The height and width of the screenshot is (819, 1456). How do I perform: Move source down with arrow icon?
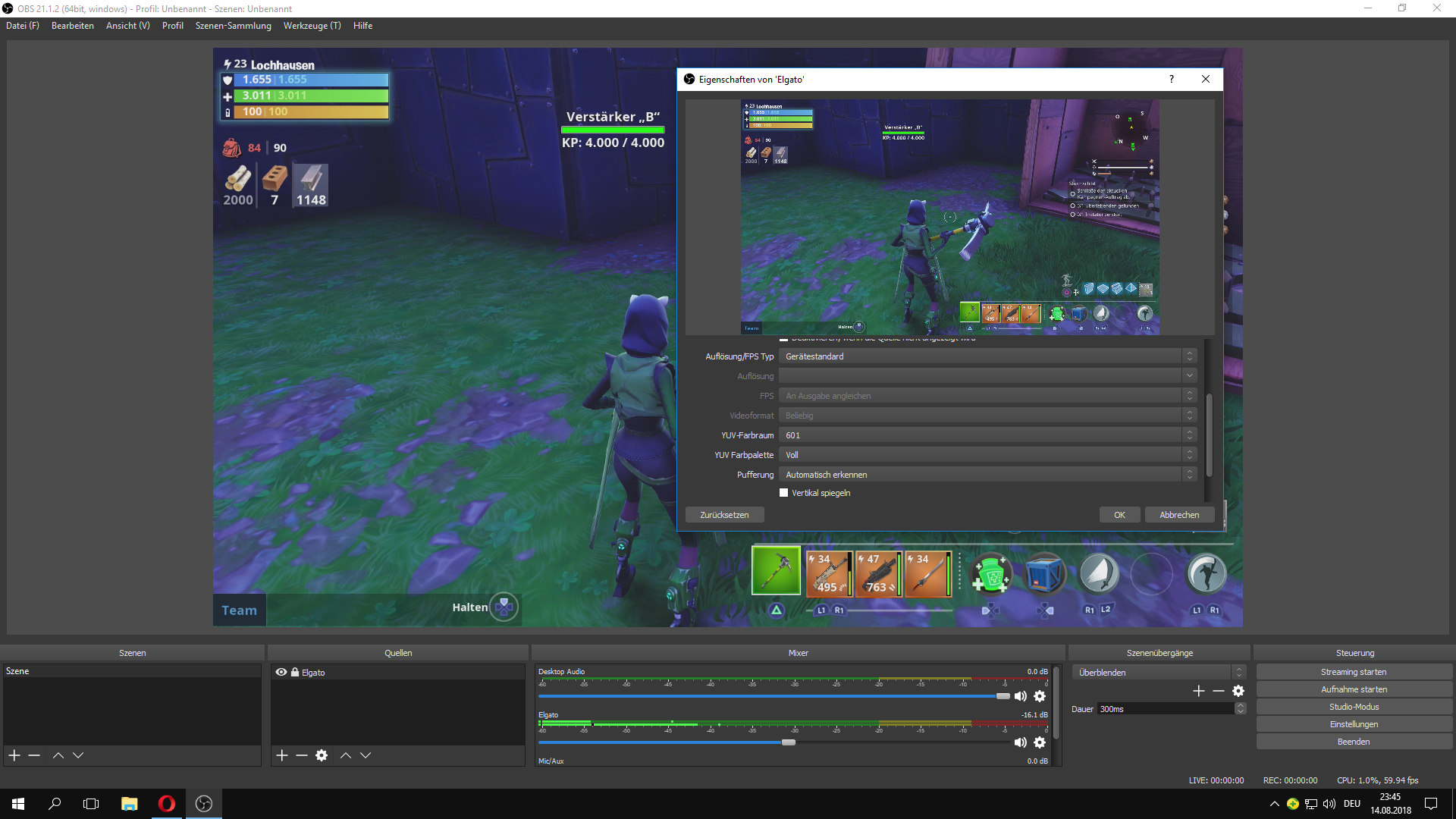coord(366,755)
